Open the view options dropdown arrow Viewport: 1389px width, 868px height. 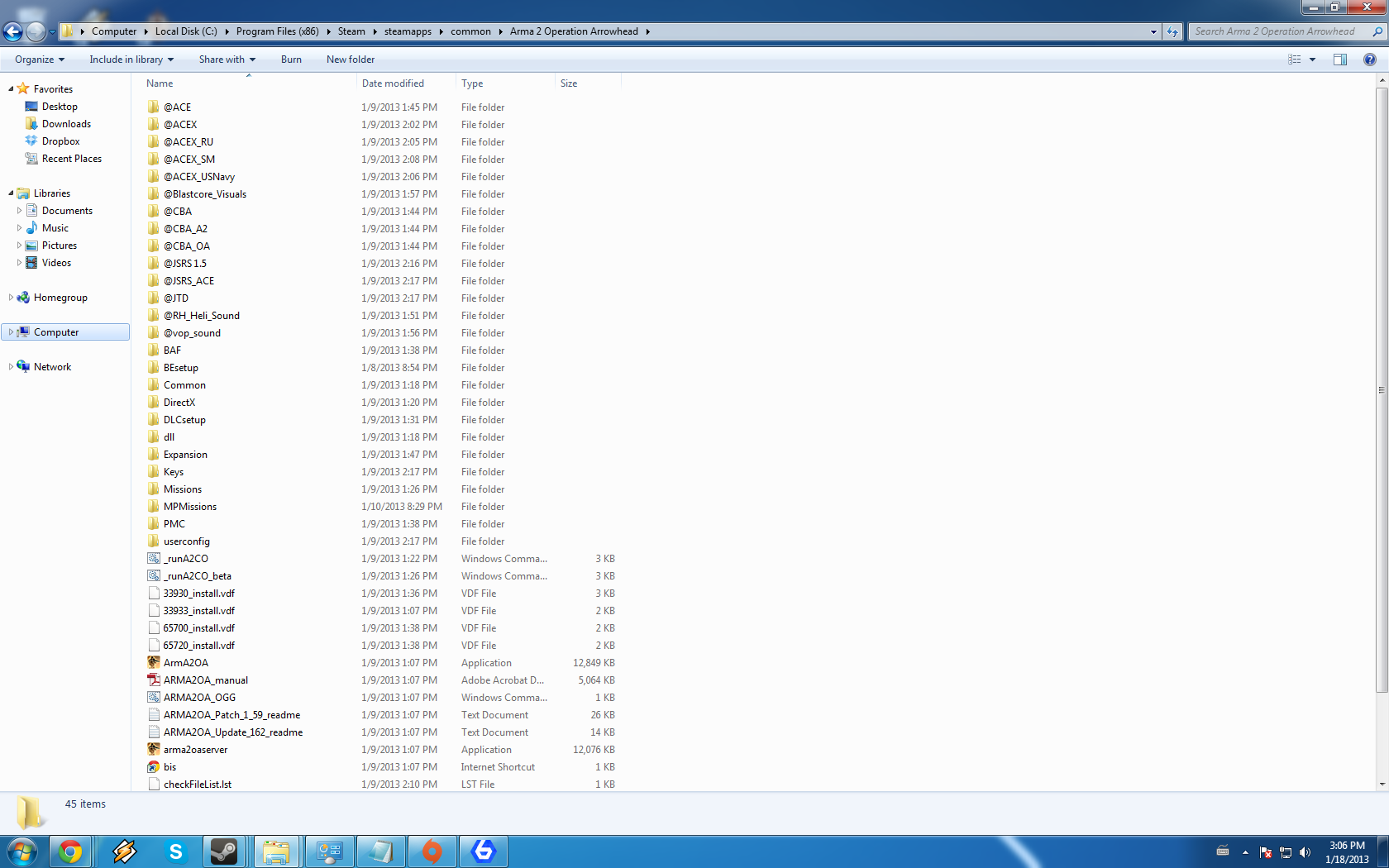(1312, 60)
